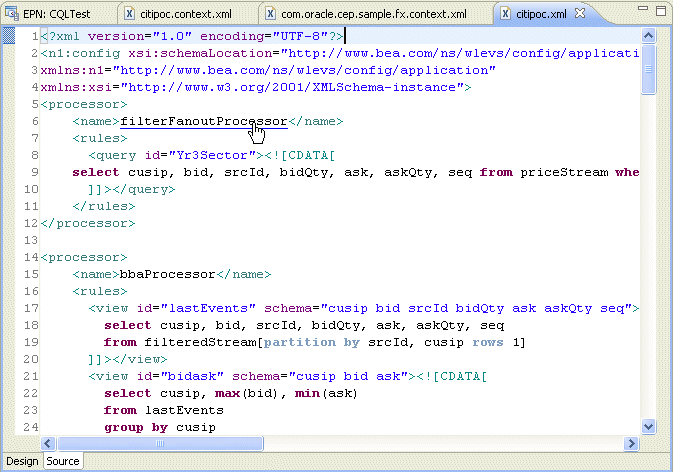Click the horizontal scrollbar thumb
673x472 pixels.
[160, 443]
